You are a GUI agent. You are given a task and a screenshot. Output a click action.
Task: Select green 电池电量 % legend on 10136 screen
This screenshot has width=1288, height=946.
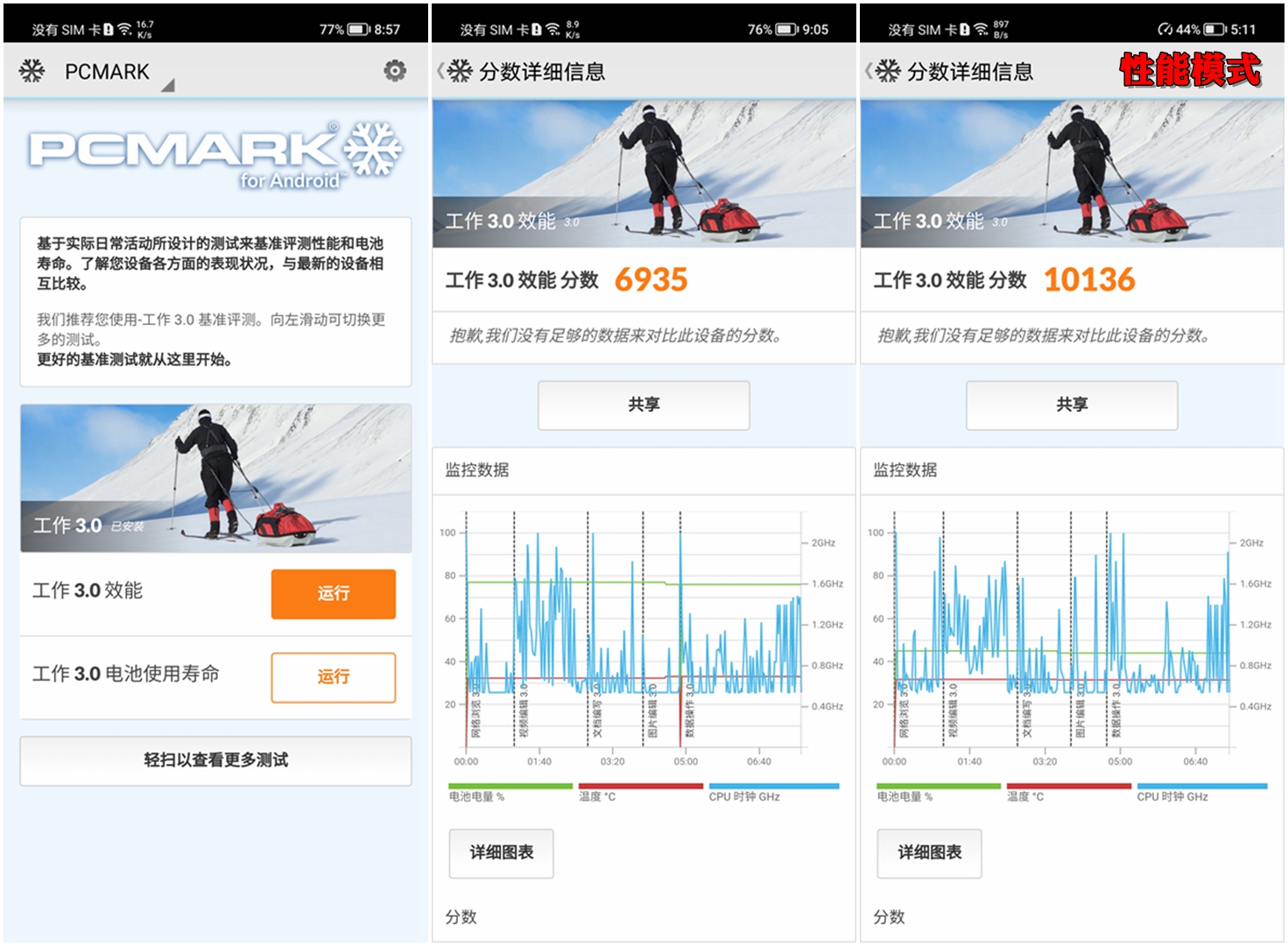tap(939, 792)
